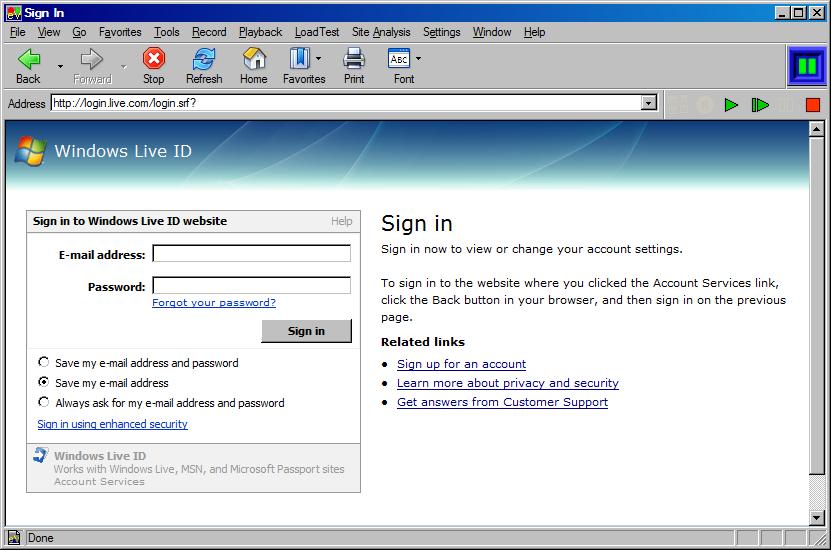The image size is (831, 550).
Task: Open Forgot your password link
Action: click(214, 303)
